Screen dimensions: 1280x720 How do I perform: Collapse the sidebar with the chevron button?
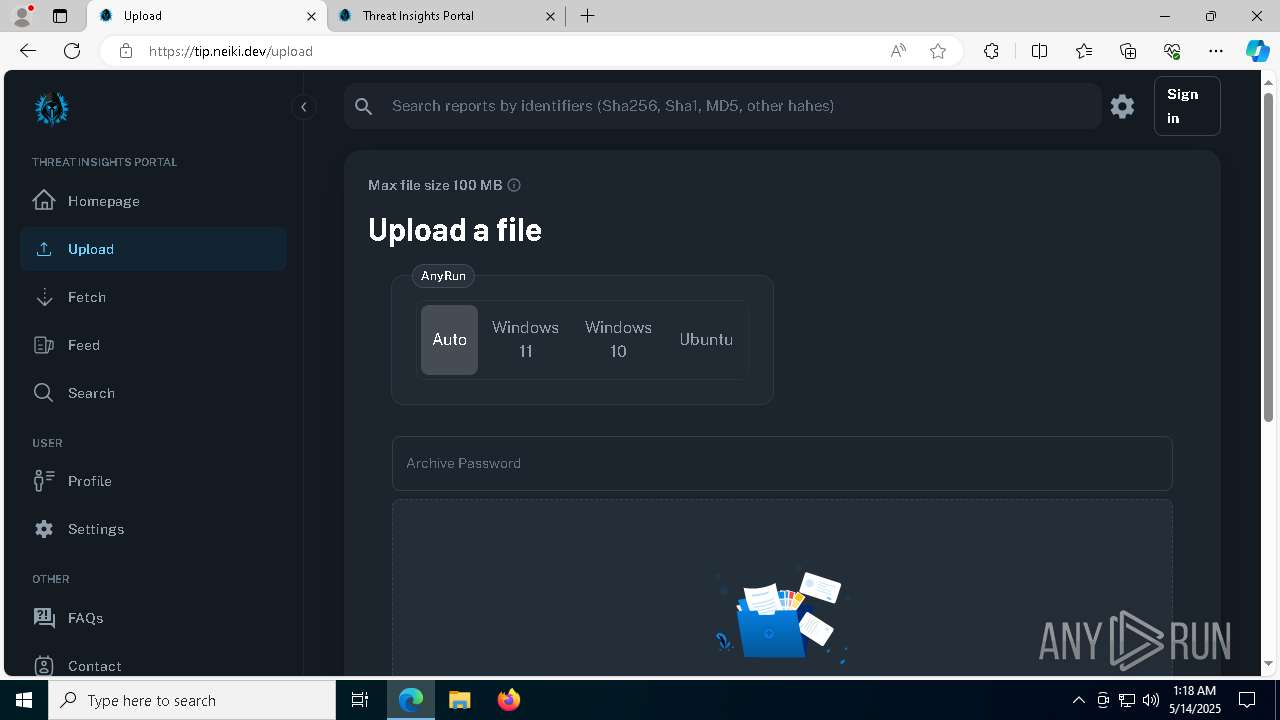(x=303, y=107)
